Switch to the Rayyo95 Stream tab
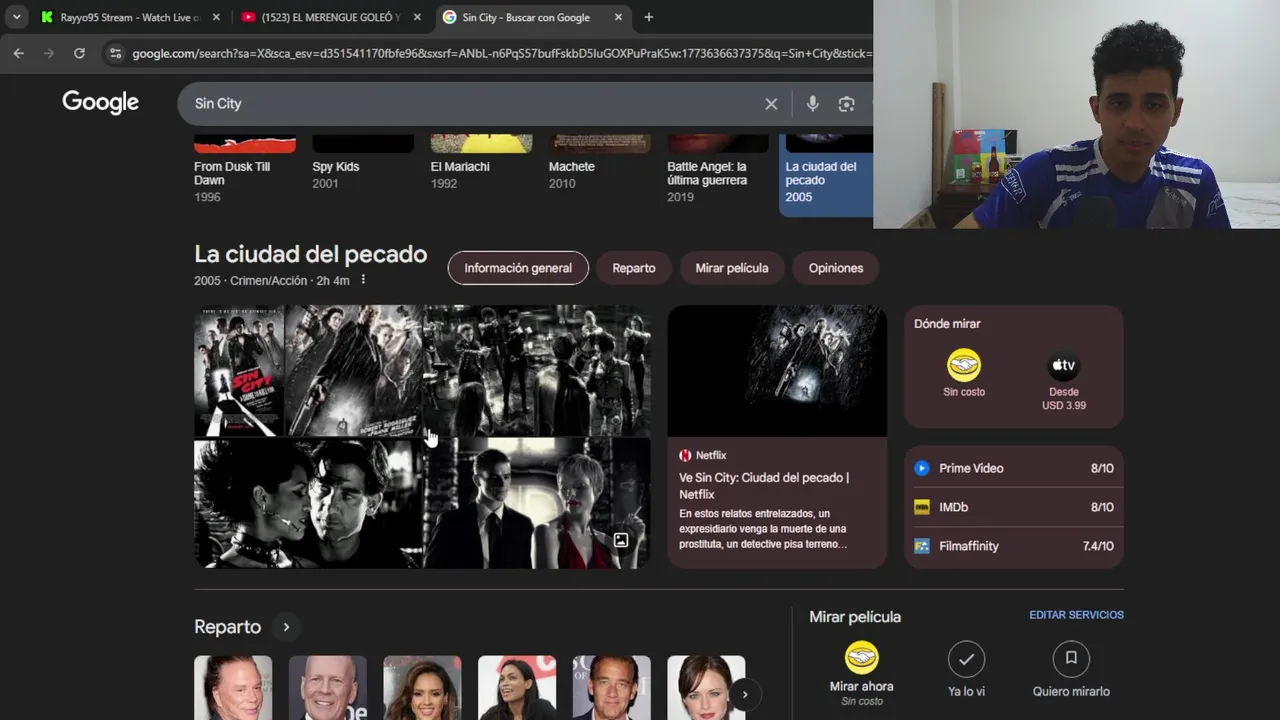 point(130,17)
